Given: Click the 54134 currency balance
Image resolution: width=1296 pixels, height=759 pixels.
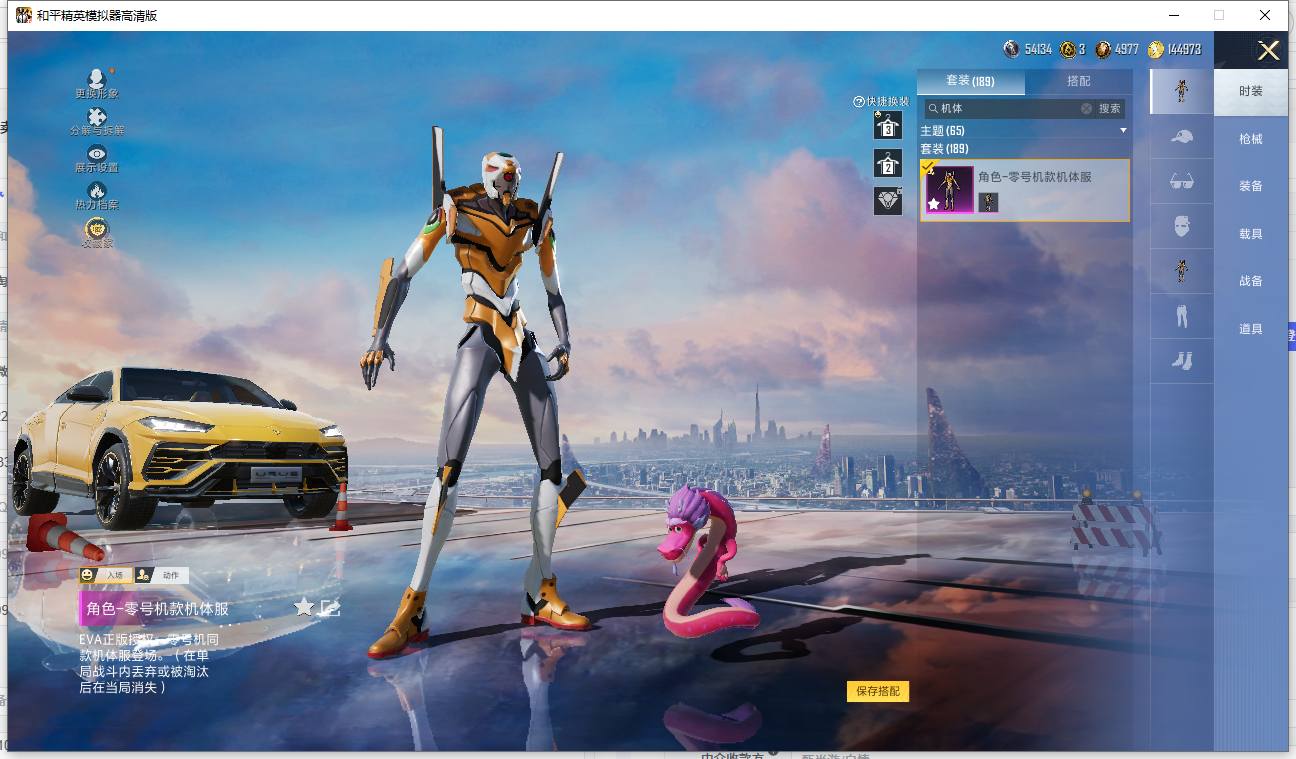Looking at the screenshot, I should point(1038,49).
